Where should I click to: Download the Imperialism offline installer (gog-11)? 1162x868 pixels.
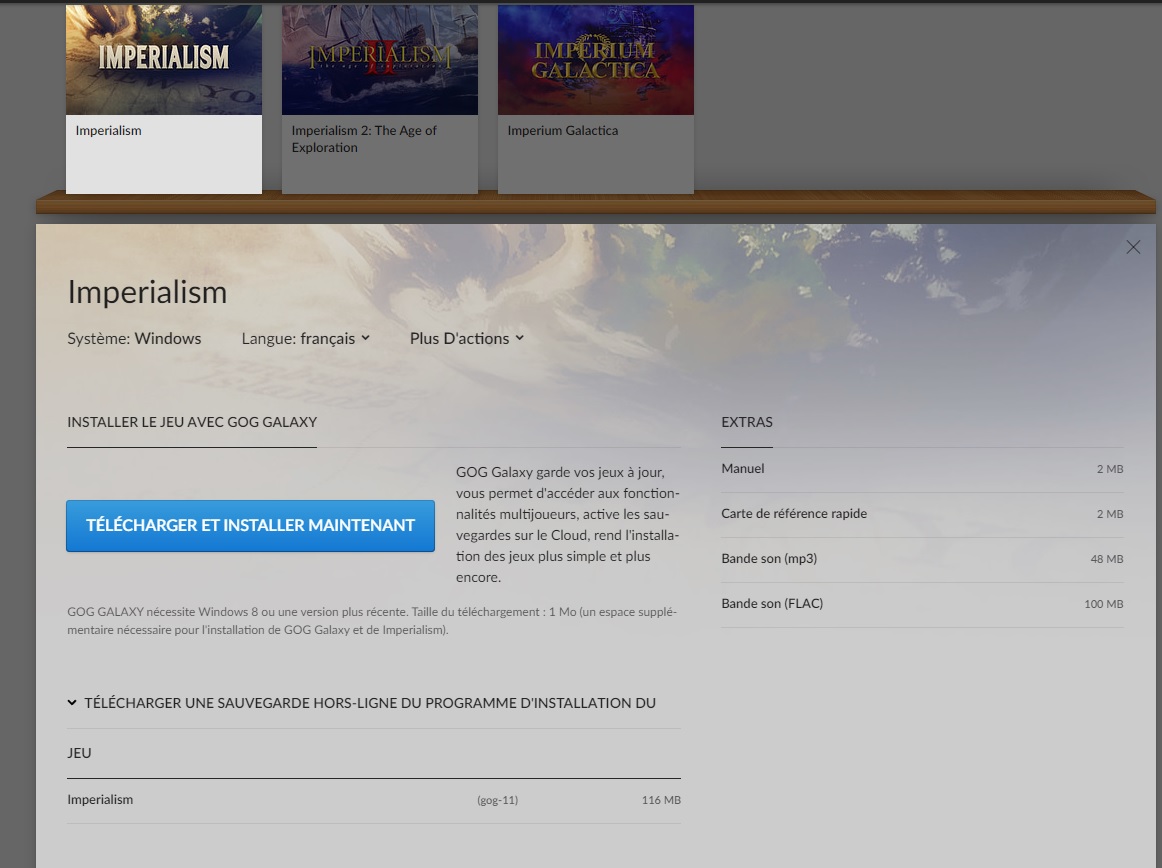[374, 801]
